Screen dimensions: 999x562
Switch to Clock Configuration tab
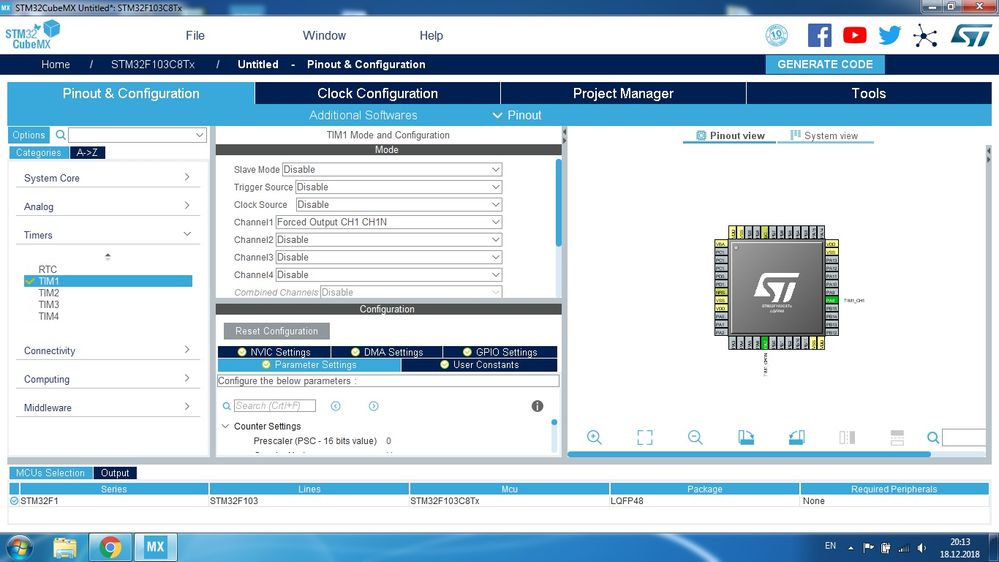[377, 94]
